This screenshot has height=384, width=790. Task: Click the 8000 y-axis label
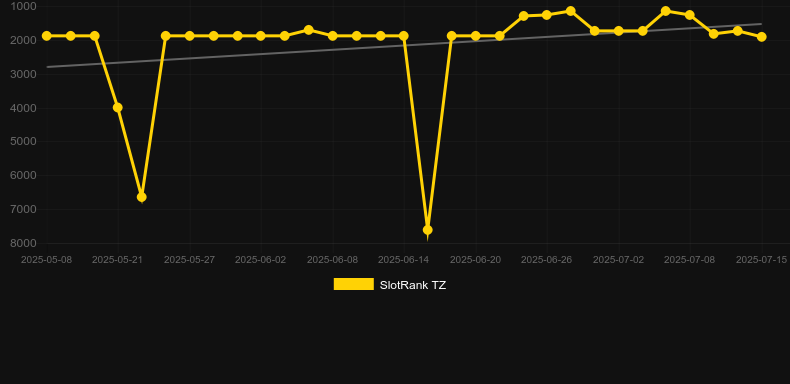(x=23, y=243)
